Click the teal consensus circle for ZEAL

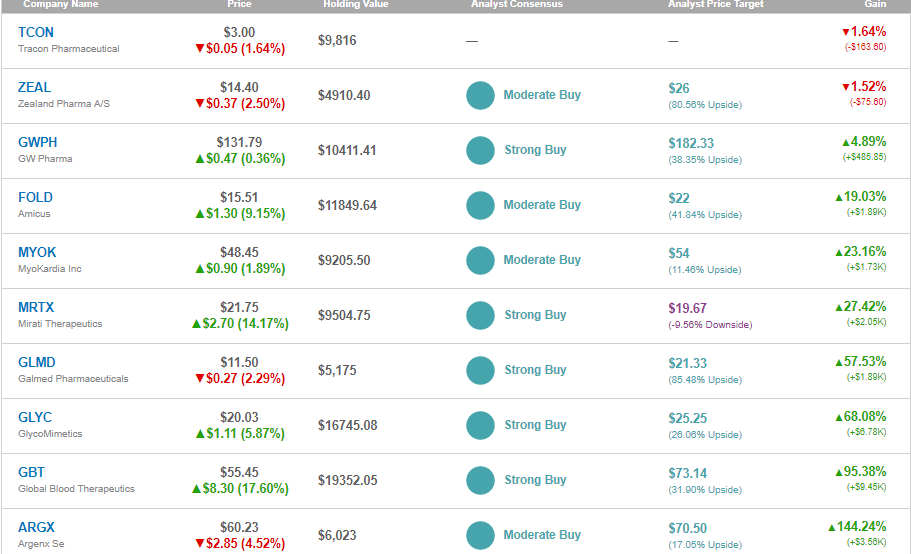click(480, 96)
